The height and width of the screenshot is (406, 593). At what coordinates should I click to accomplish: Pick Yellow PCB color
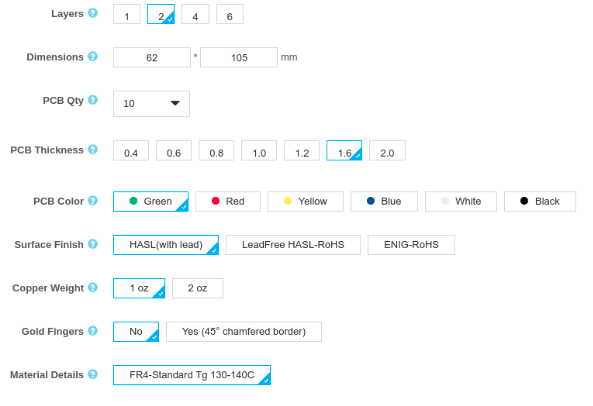306,201
